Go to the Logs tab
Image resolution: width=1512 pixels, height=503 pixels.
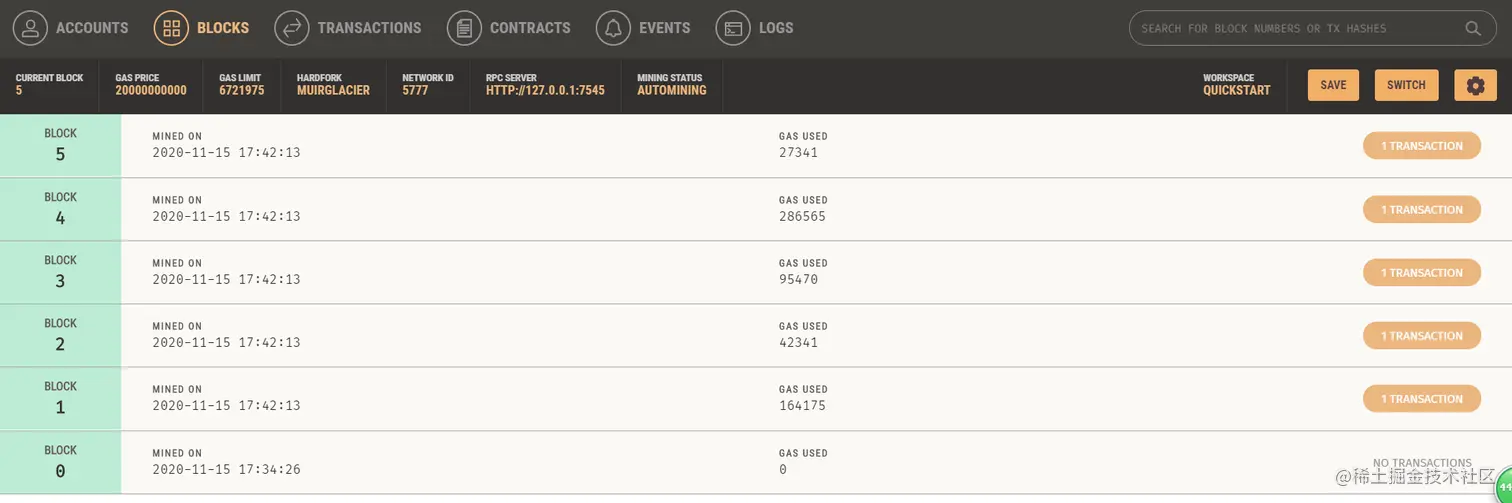(x=775, y=28)
